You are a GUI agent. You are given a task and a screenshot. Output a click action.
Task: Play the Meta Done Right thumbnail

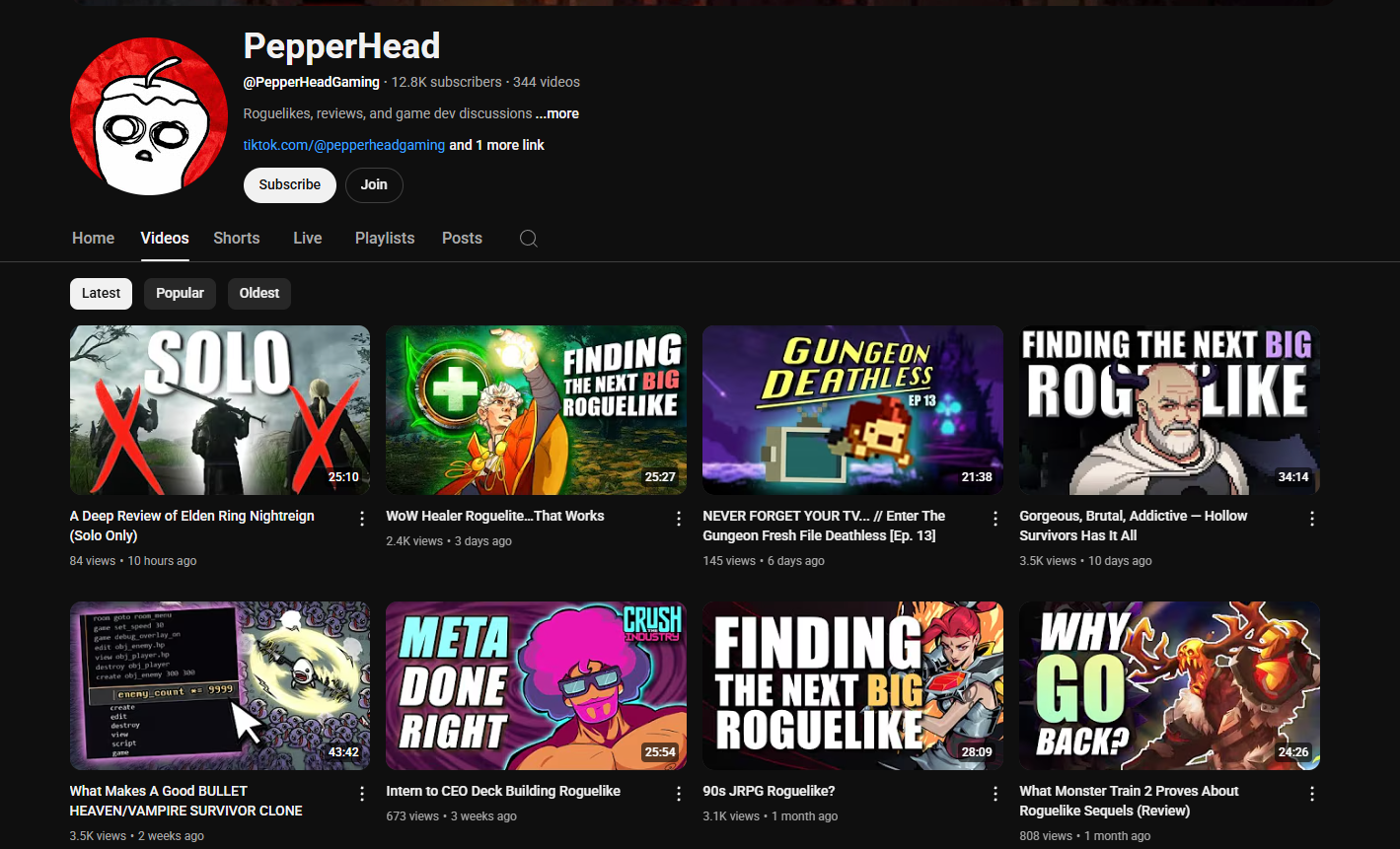(x=537, y=685)
